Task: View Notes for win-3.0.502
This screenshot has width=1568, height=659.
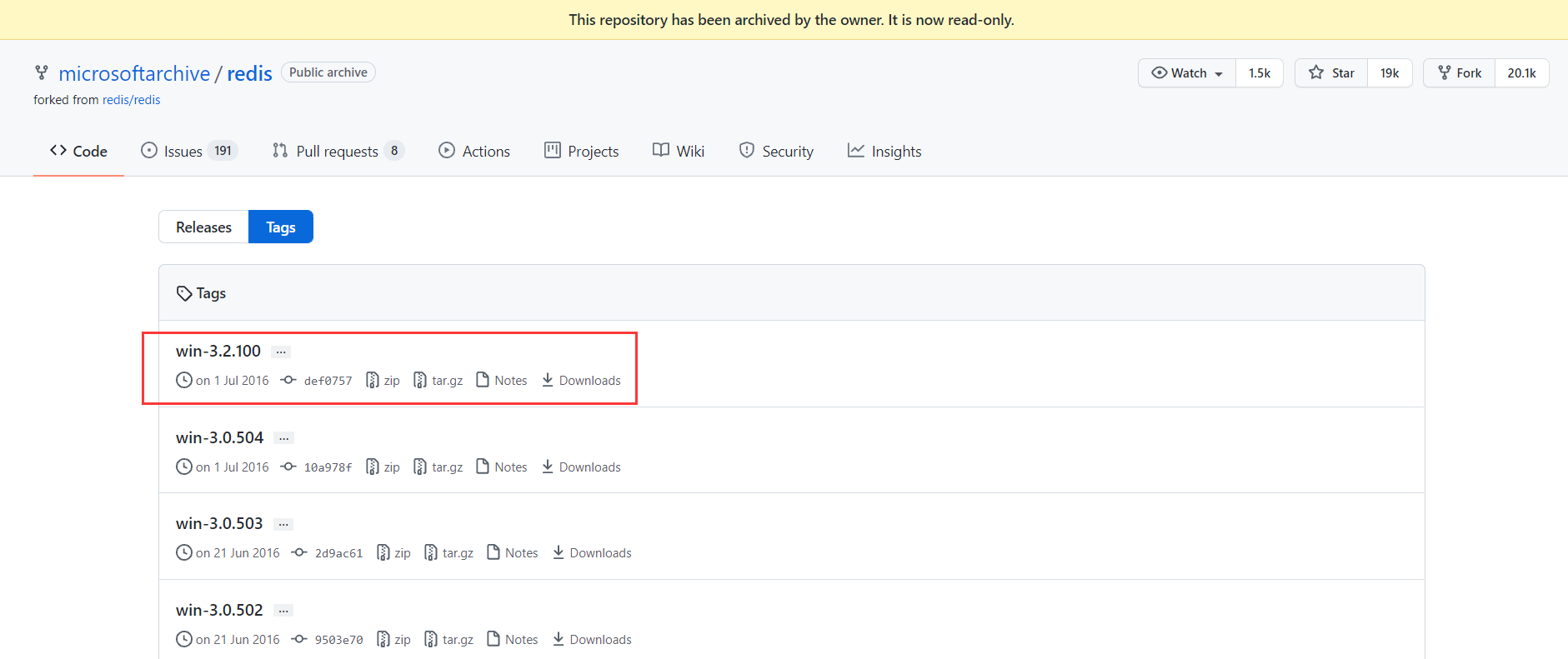Action: (513, 640)
